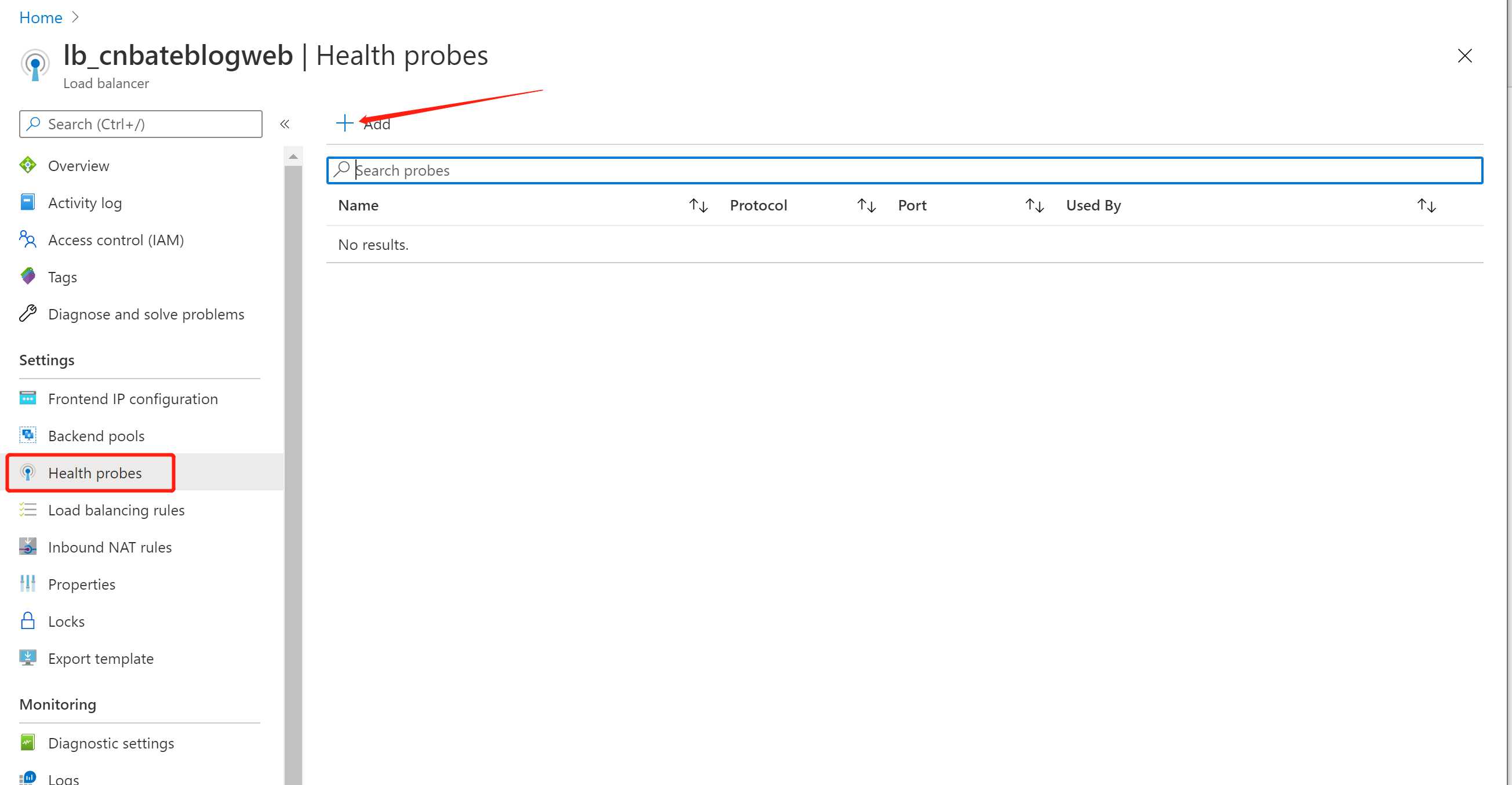Click the Inbound NAT rules icon

coord(28,546)
